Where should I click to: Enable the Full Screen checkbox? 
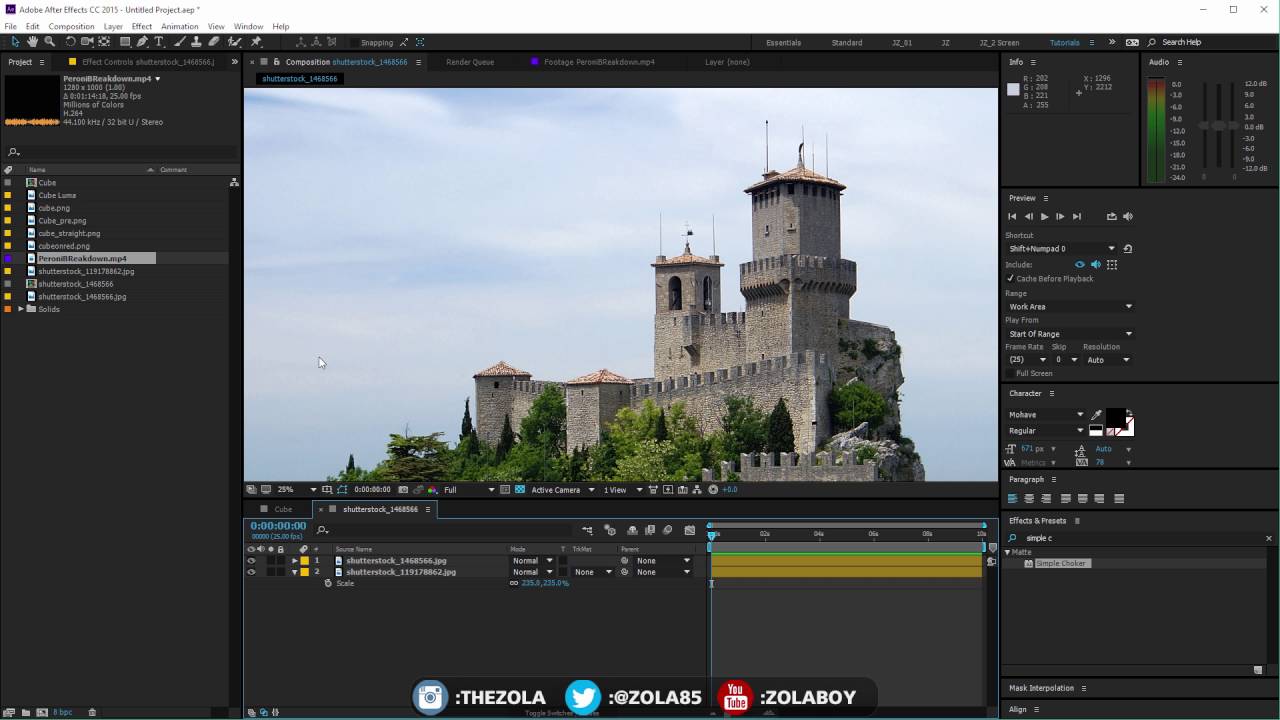coord(1010,373)
